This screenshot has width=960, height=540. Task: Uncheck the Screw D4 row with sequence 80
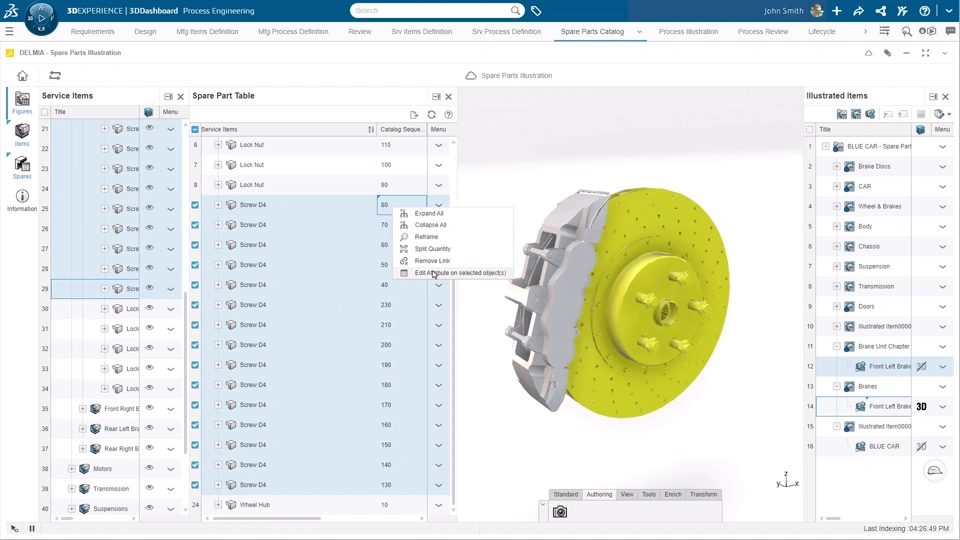click(x=195, y=205)
